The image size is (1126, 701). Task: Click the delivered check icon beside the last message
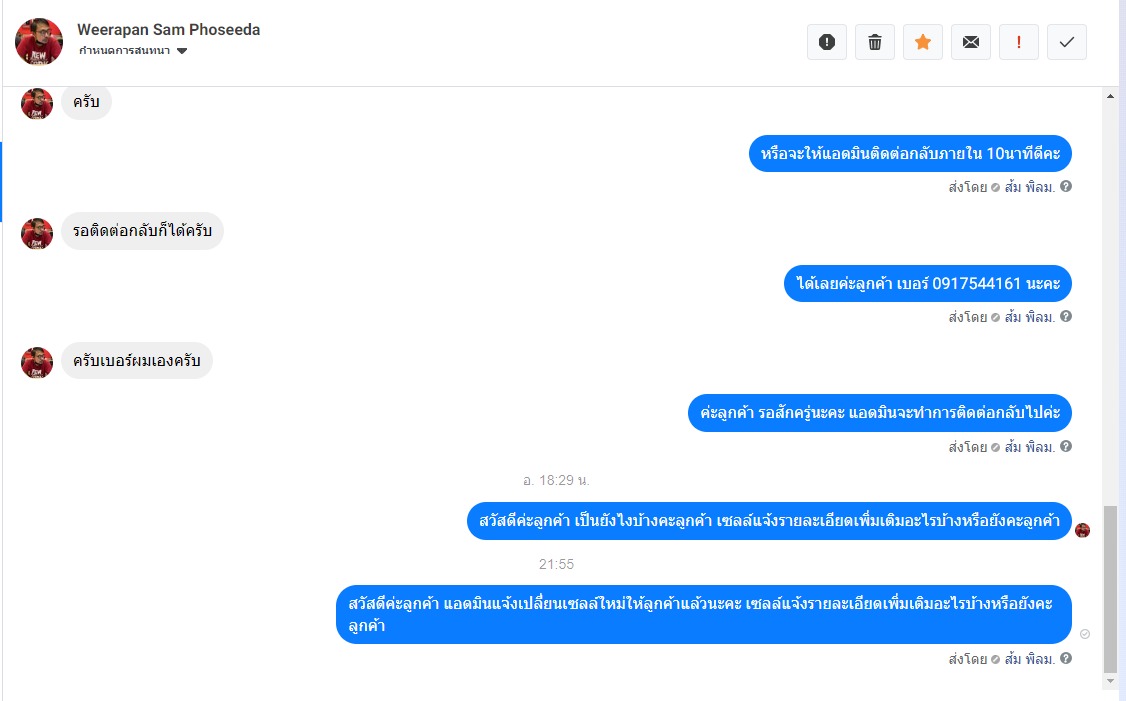[x=1085, y=634]
